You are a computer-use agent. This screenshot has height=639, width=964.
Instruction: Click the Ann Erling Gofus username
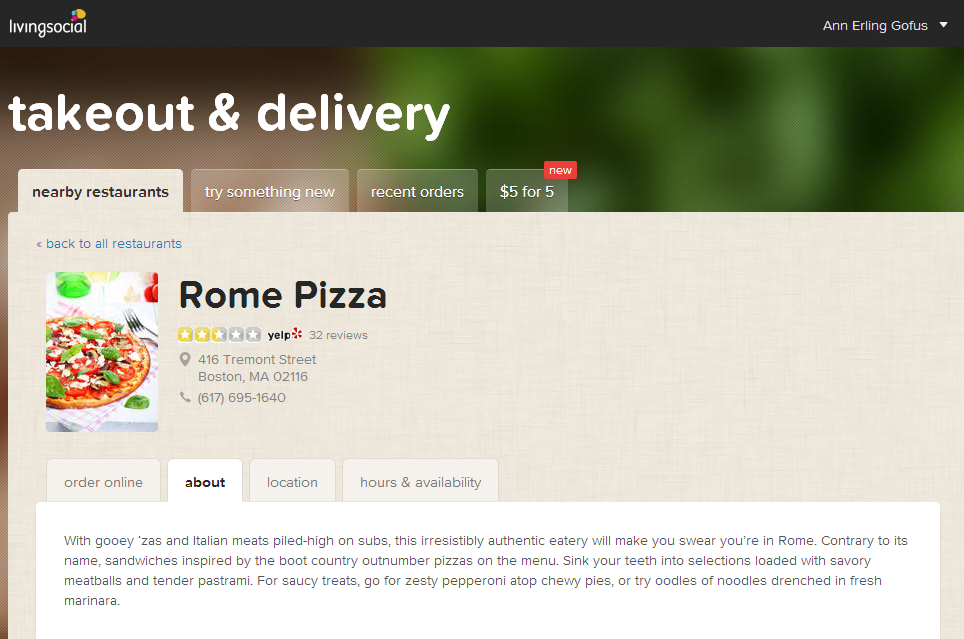click(875, 26)
